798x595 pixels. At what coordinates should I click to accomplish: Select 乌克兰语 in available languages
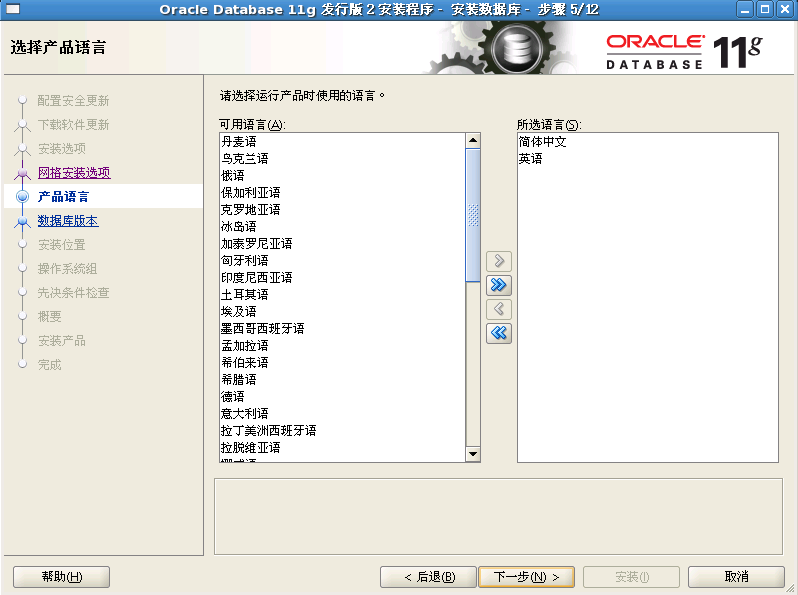(x=343, y=159)
